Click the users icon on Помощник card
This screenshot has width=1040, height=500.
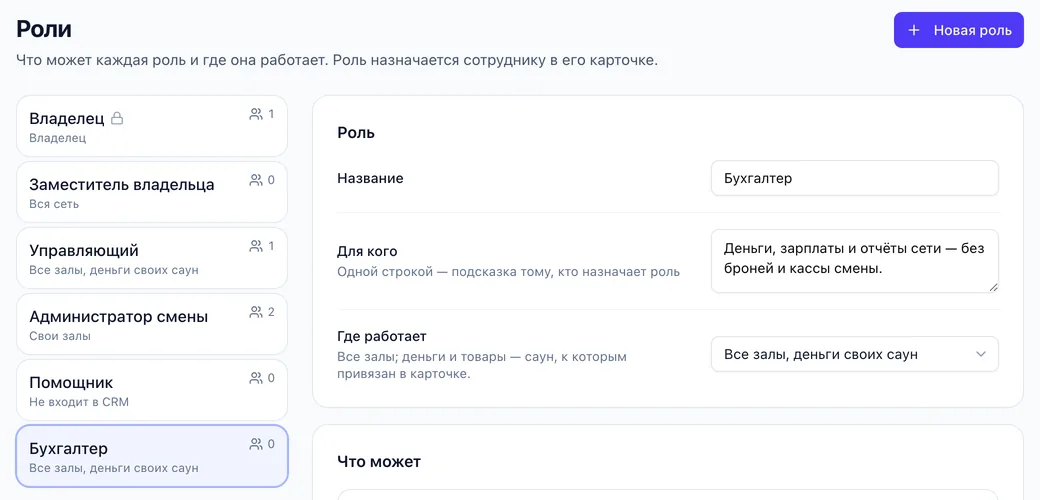[256, 378]
